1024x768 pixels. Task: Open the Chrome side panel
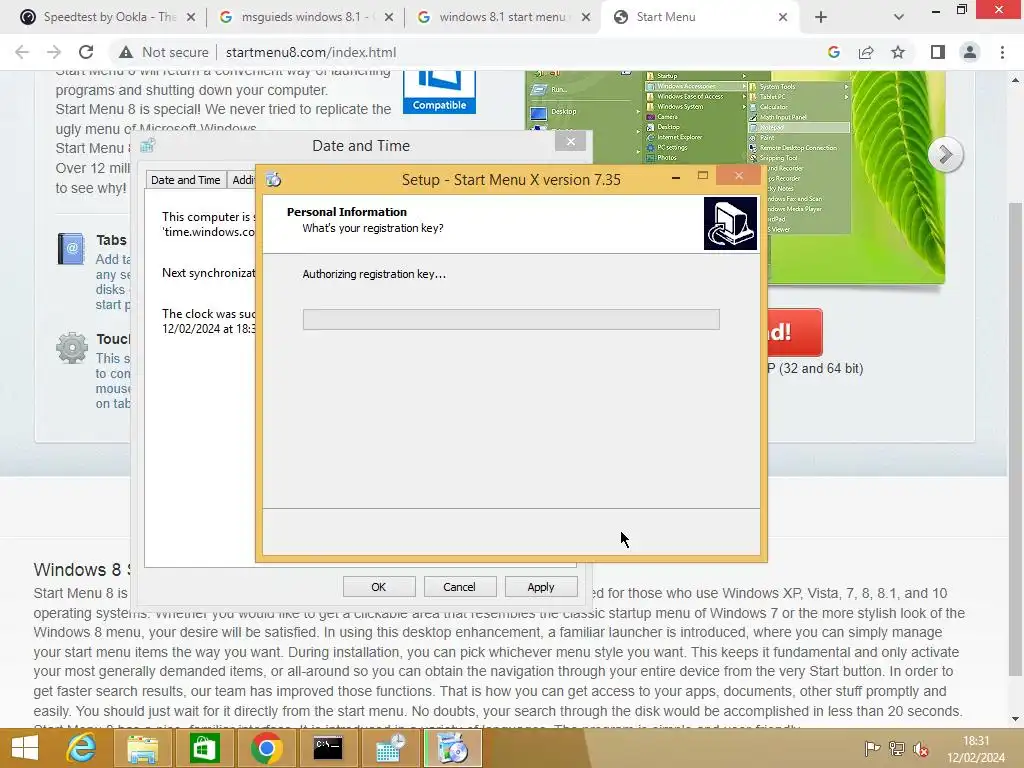(x=938, y=52)
